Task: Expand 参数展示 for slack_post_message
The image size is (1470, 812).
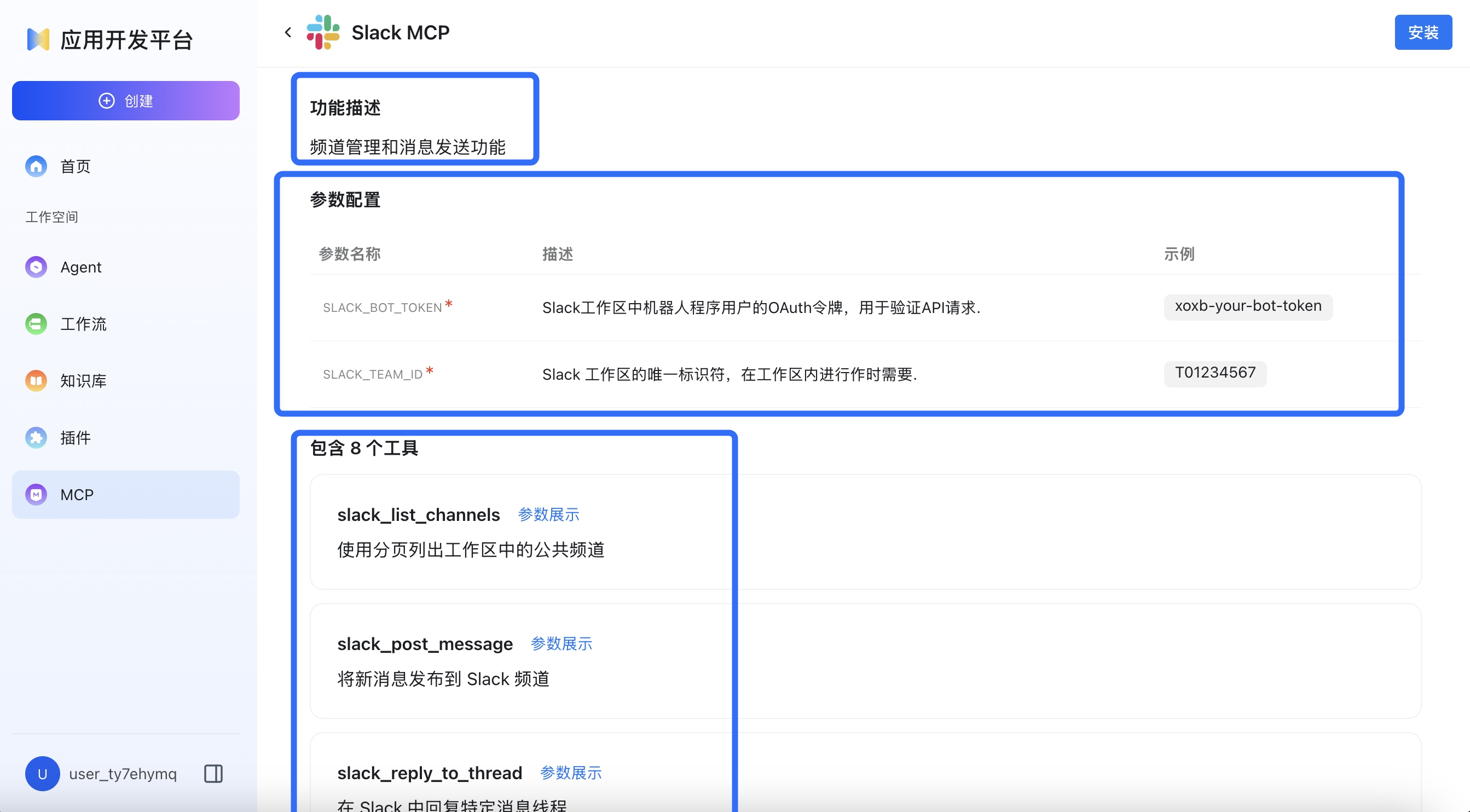Action: (562, 643)
